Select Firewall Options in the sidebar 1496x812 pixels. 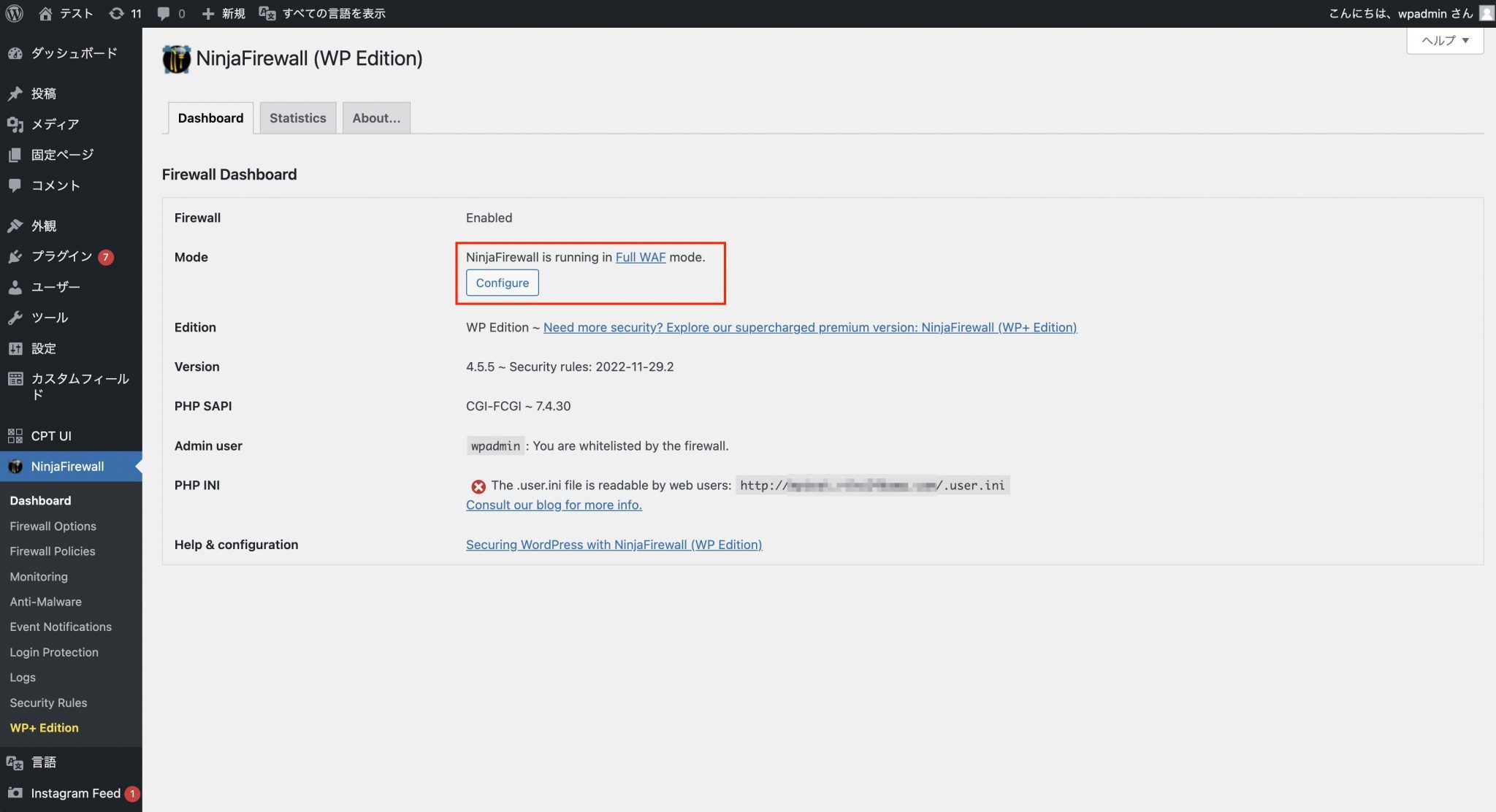pos(52,526)
